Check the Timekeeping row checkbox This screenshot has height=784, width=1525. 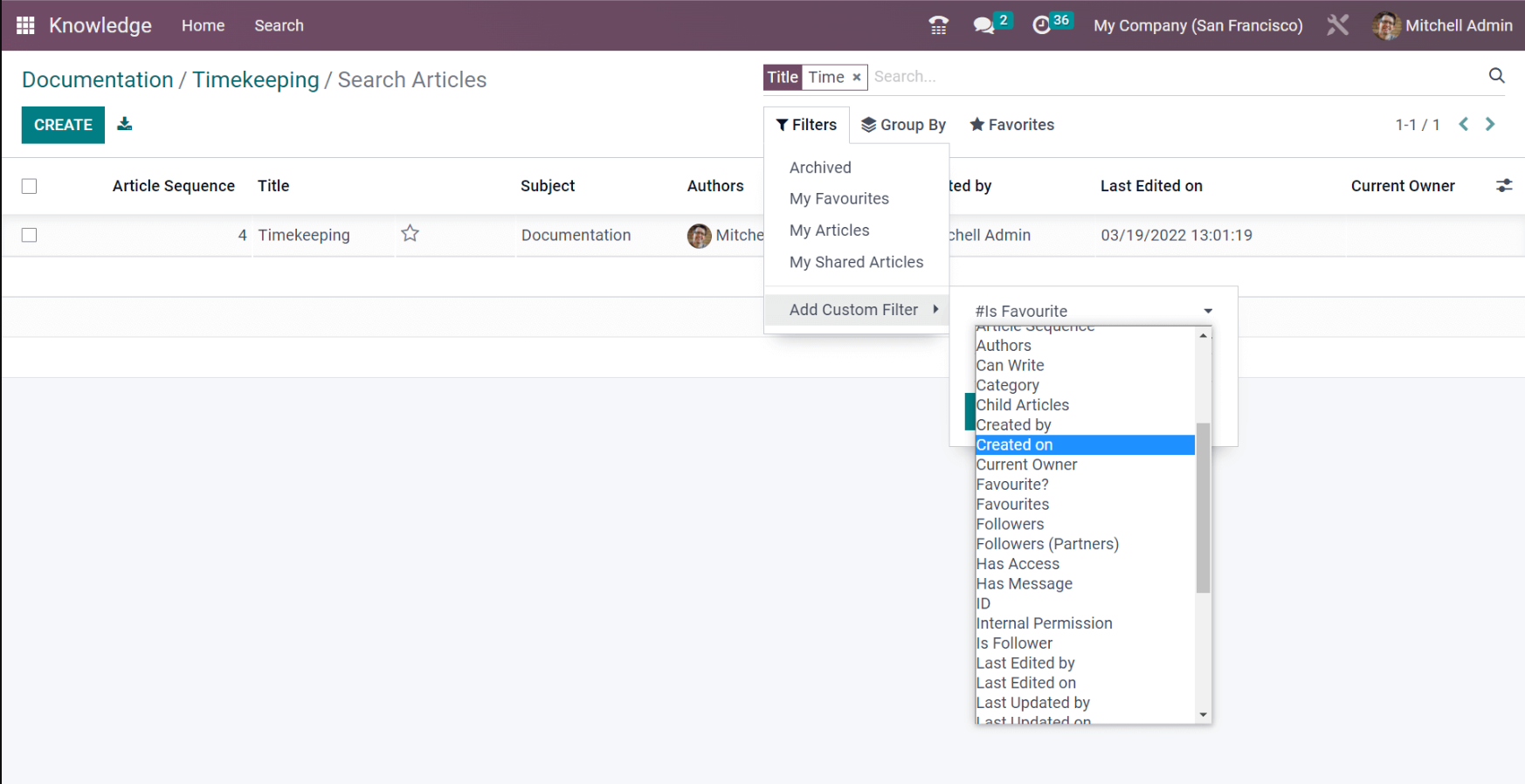point(30,235)
